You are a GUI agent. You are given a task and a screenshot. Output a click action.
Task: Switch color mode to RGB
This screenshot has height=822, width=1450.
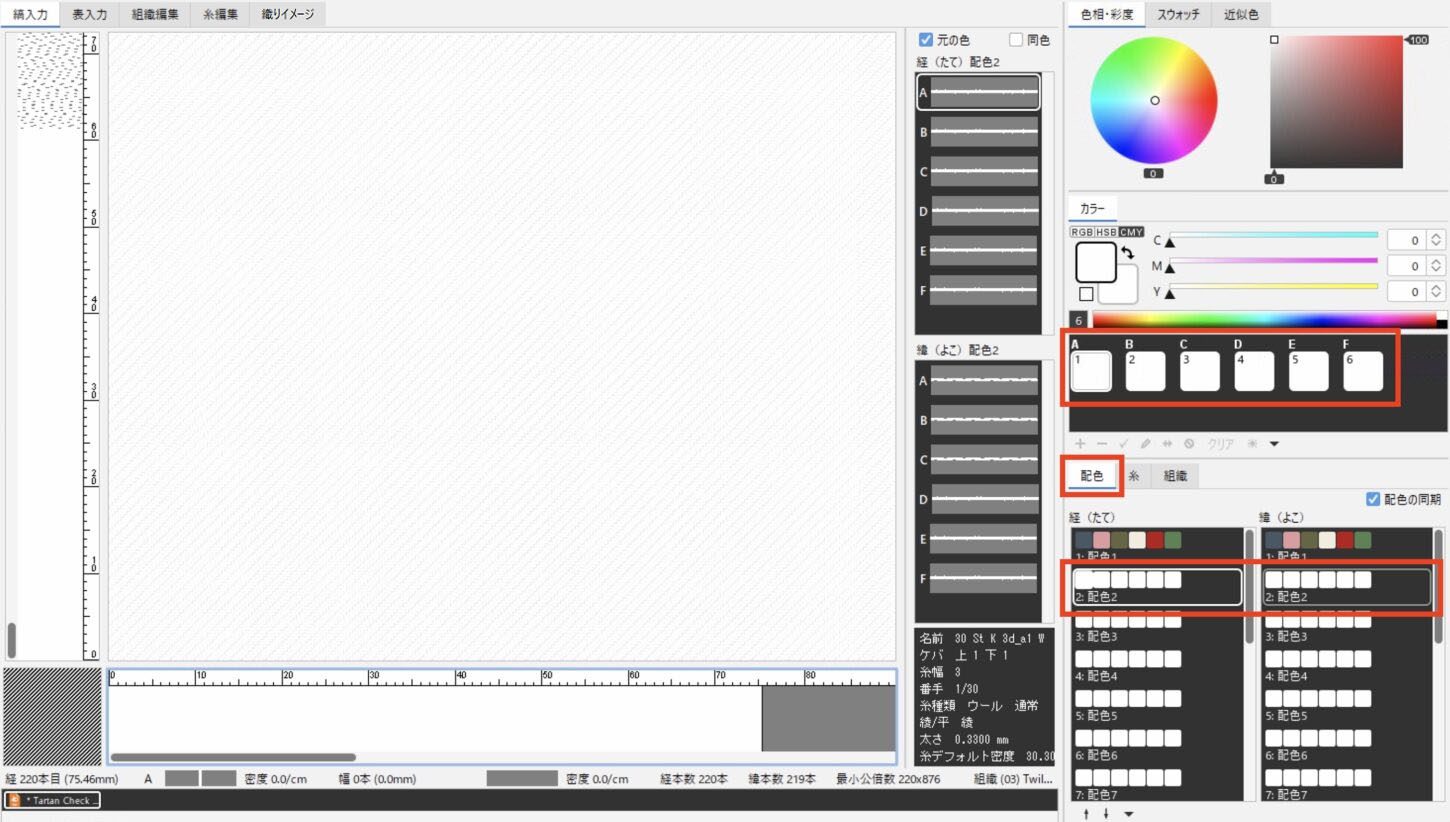[1081, 232]
